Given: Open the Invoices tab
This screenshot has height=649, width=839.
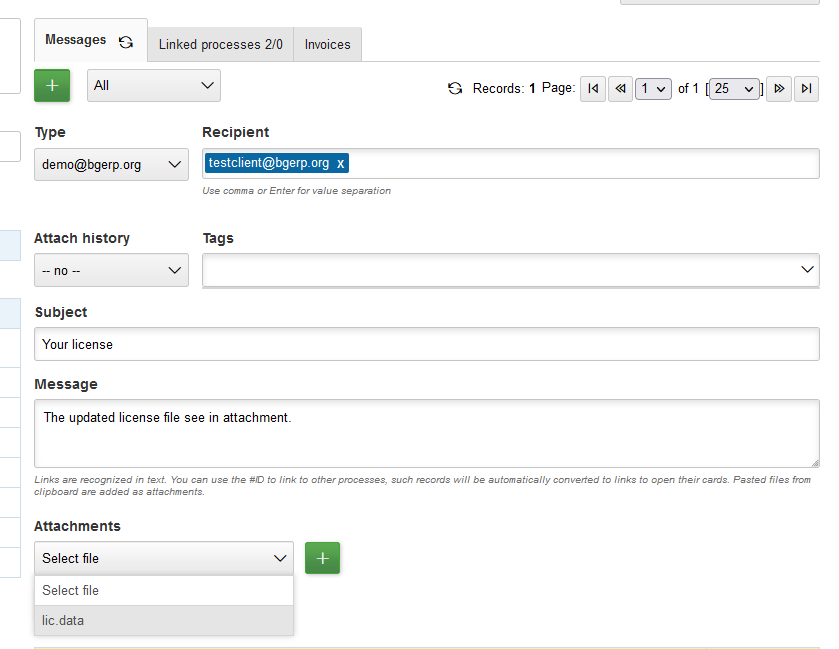Looking at the screenshot, I should click(327, 44).
